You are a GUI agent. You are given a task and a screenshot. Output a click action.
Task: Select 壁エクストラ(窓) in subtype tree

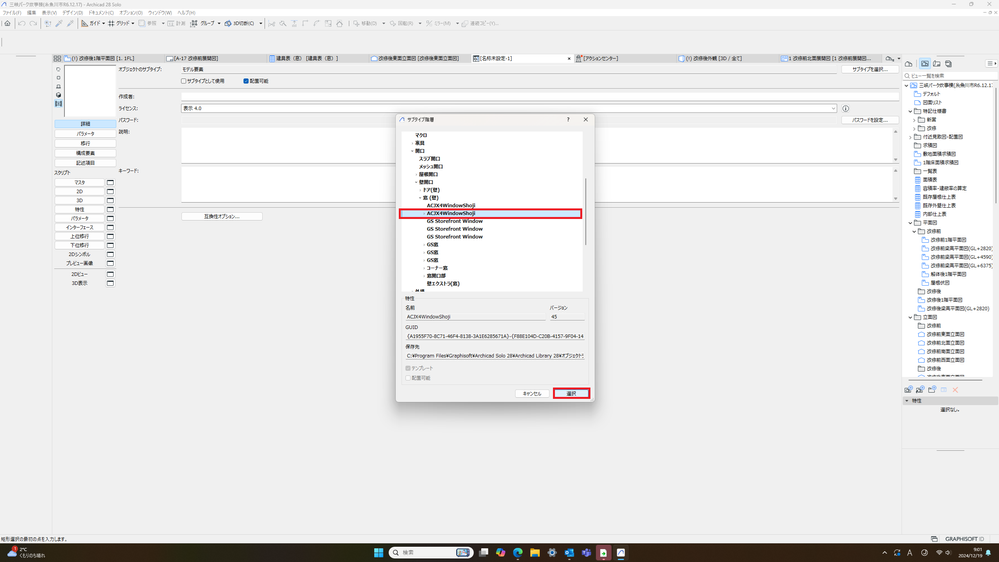(x=443, y=284)
